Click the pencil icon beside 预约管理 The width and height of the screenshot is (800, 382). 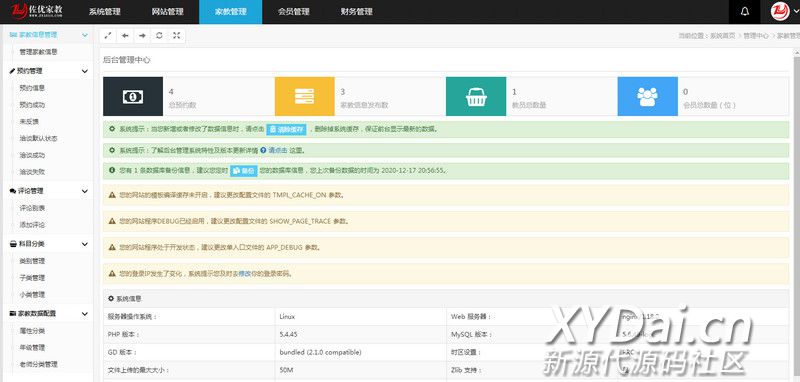[12, 71]
